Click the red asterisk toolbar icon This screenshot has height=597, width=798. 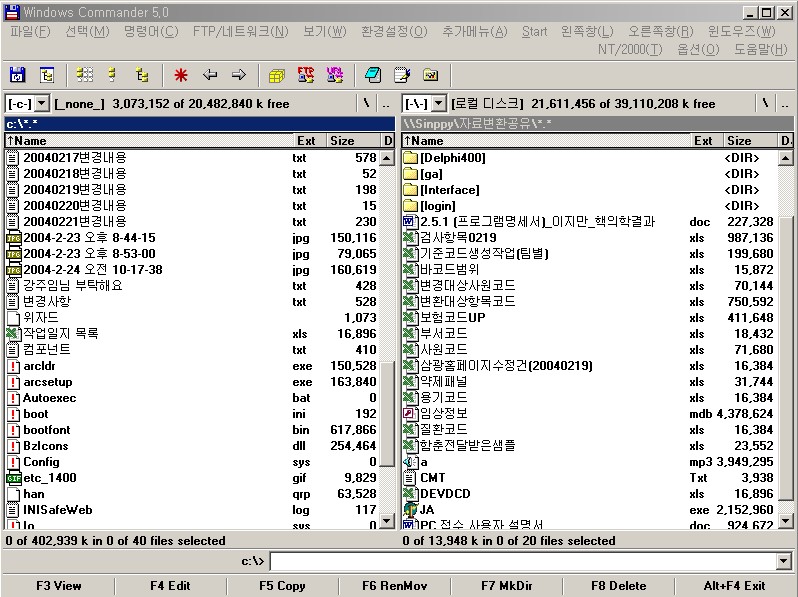(x=181, y=75)
